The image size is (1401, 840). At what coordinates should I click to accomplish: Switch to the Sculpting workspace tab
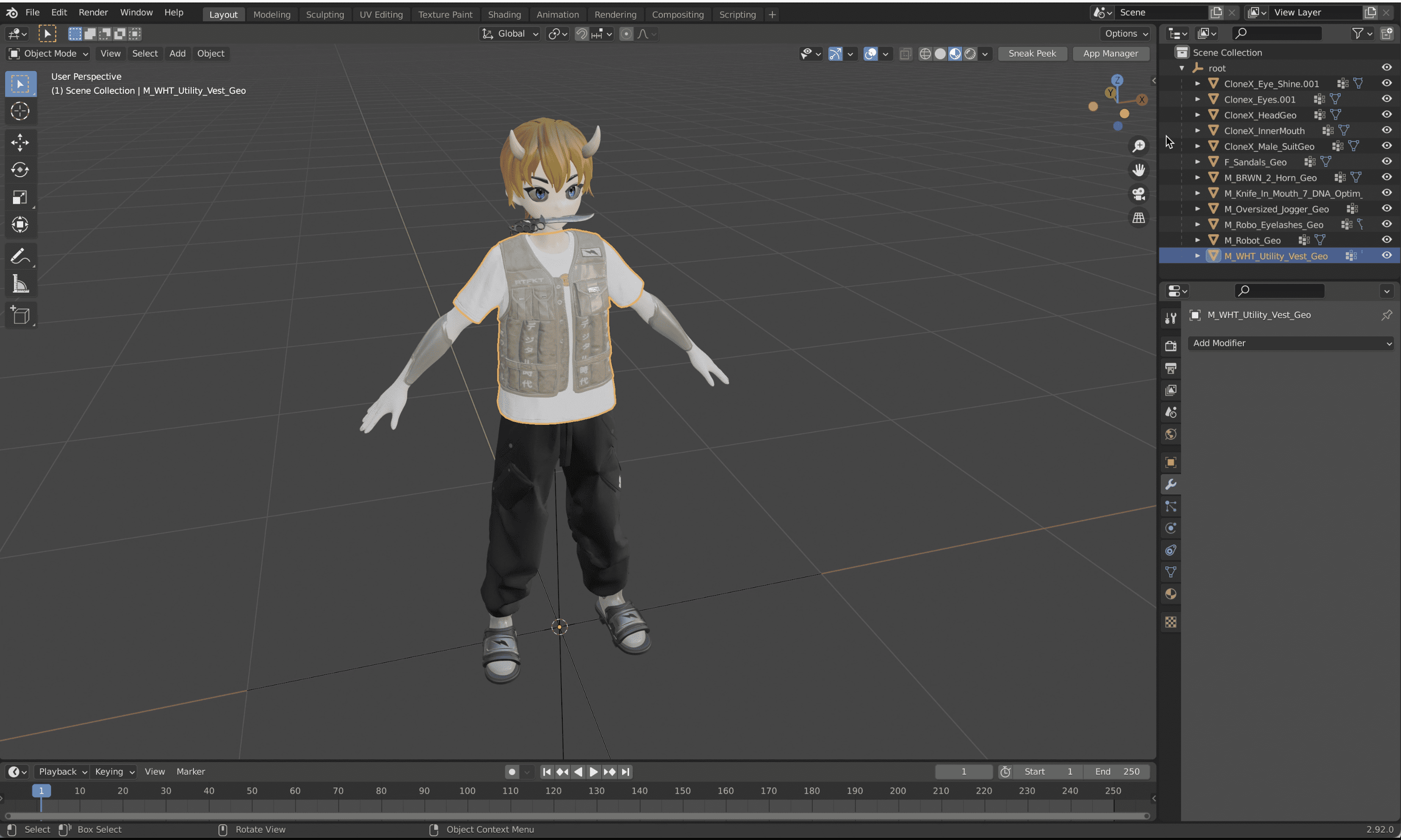tap(325, 15)
